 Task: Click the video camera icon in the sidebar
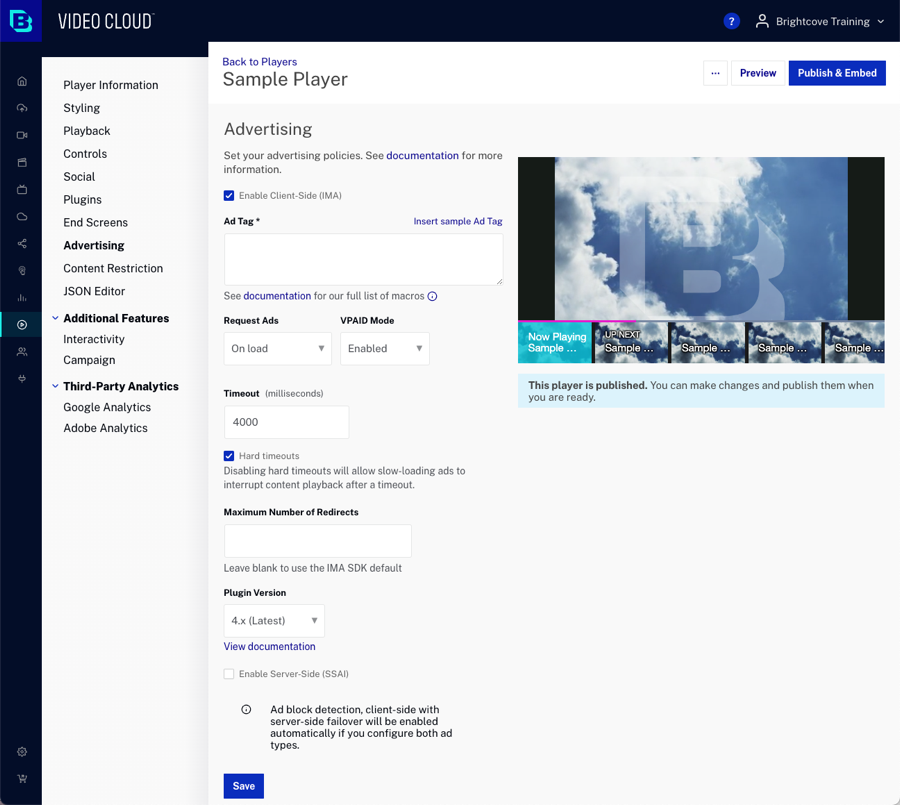point(22,135)
